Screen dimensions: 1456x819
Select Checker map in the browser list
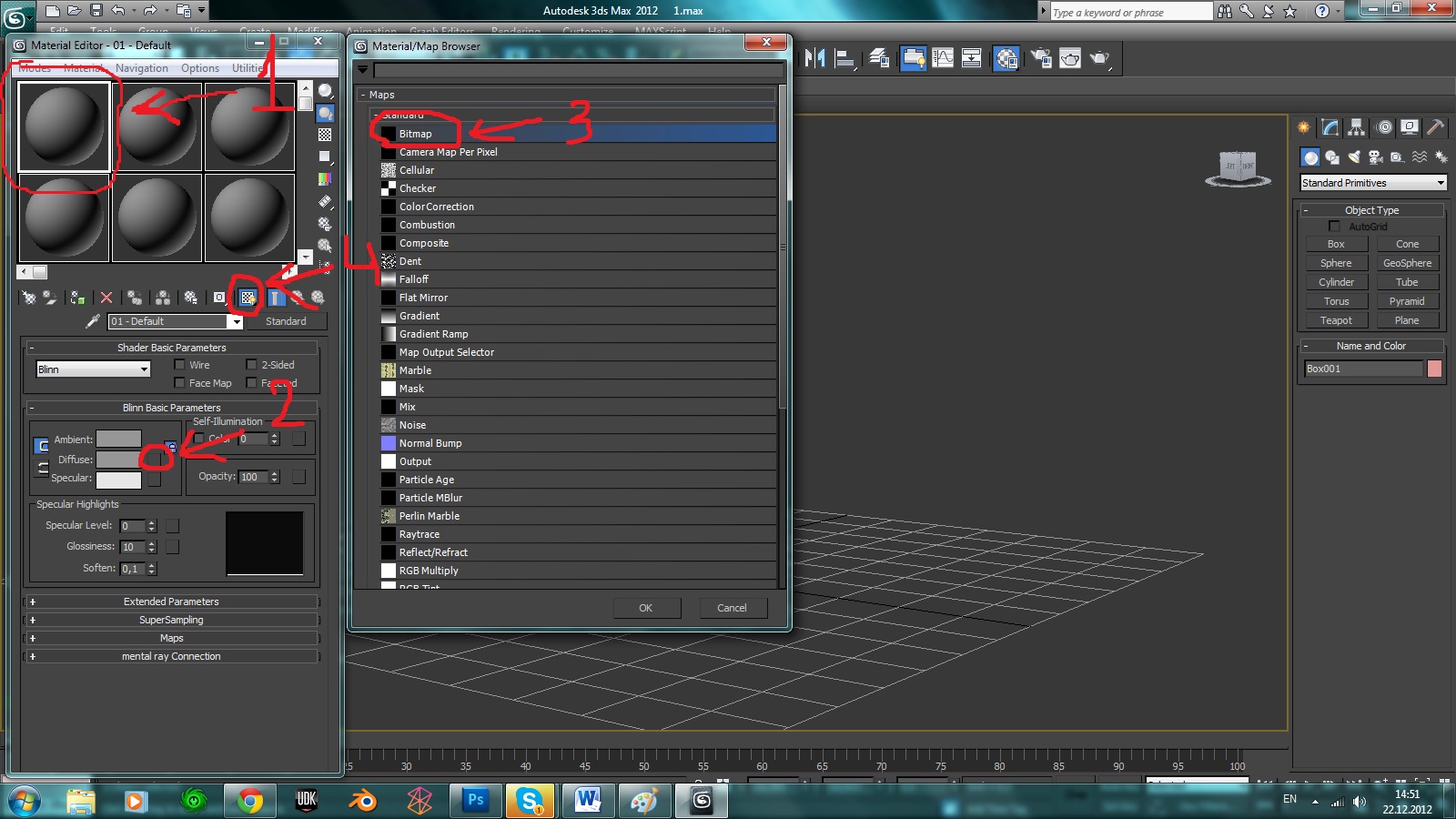578,188
